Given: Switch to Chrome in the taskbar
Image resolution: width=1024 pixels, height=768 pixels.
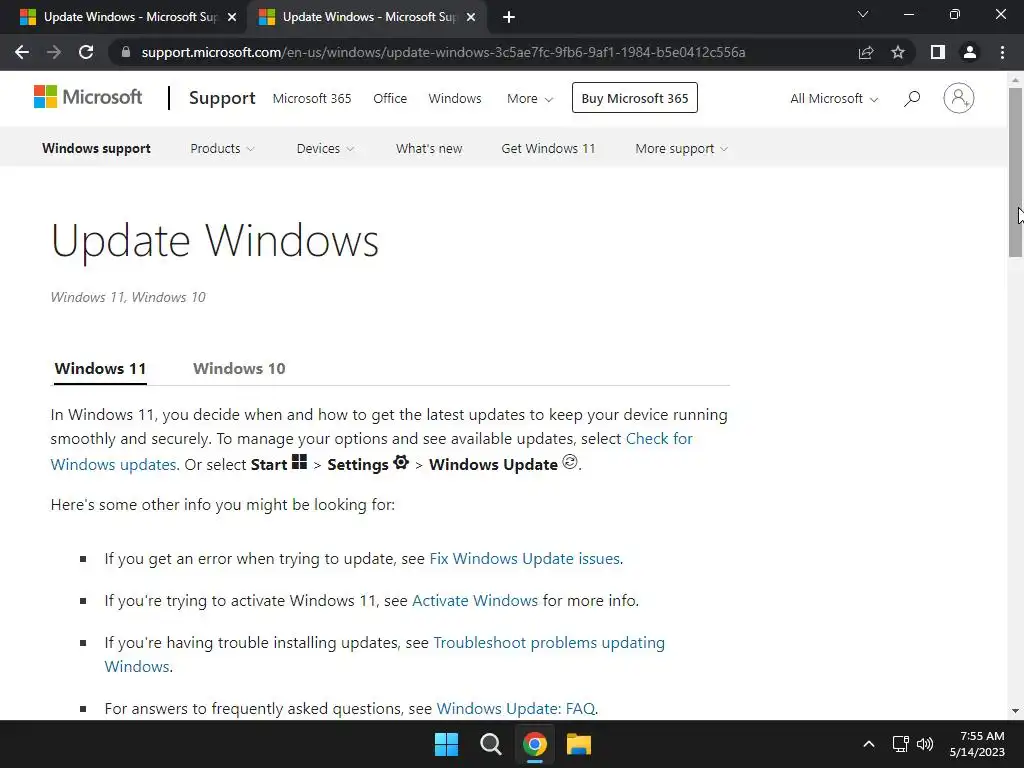Looking at the screenshot, I should click(x=534, y=744).
